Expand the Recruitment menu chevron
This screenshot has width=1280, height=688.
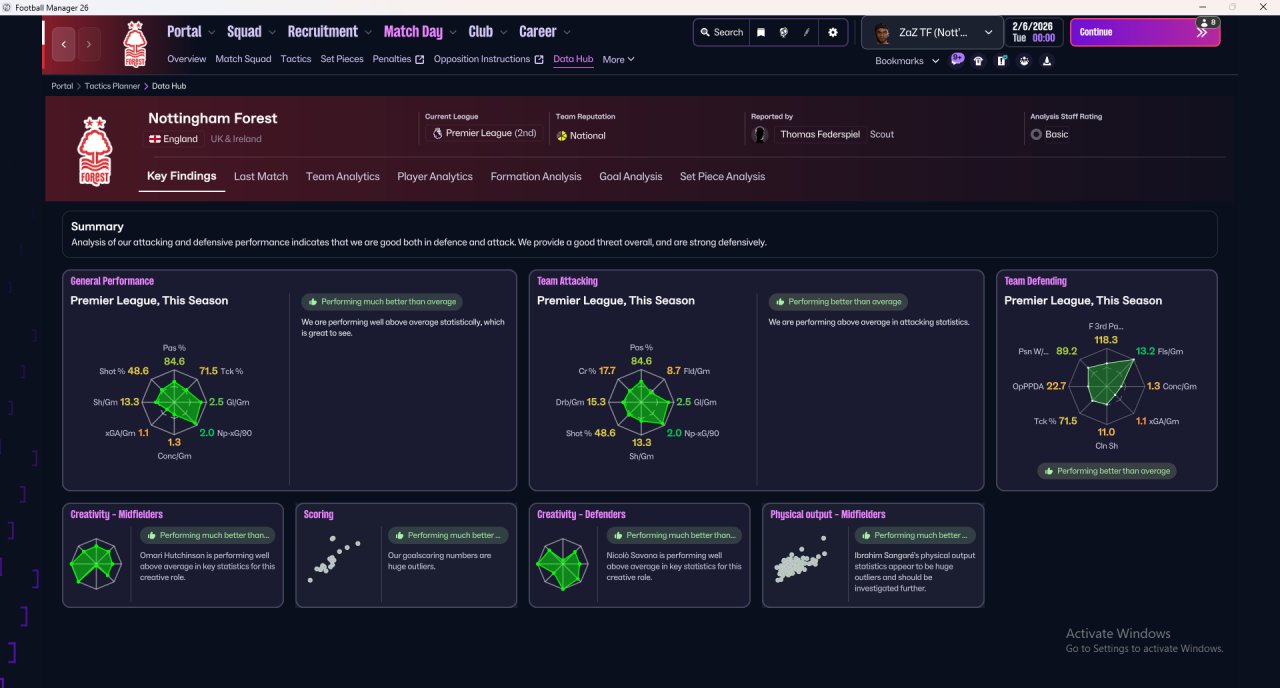[x=368, y=32]
